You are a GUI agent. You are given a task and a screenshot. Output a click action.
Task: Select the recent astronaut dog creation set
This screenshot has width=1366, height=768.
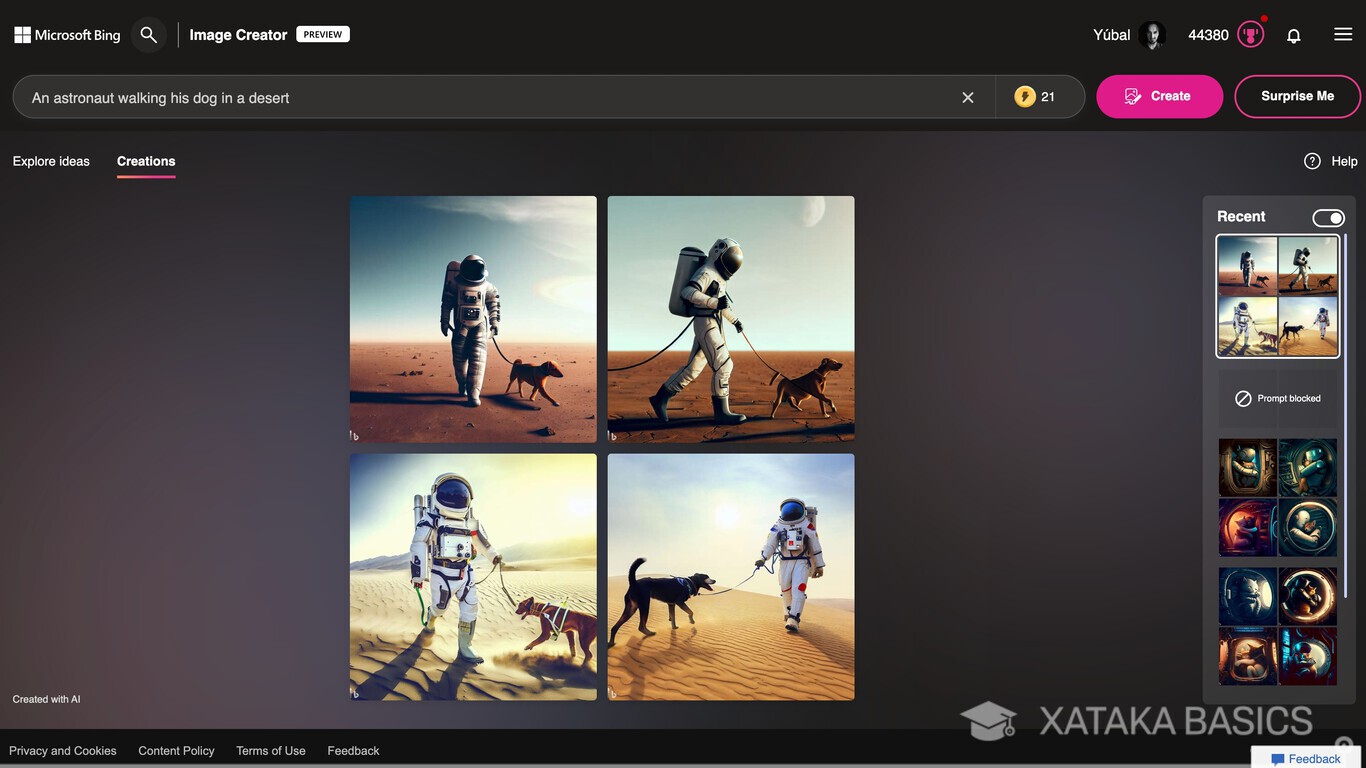[1278, 296]
